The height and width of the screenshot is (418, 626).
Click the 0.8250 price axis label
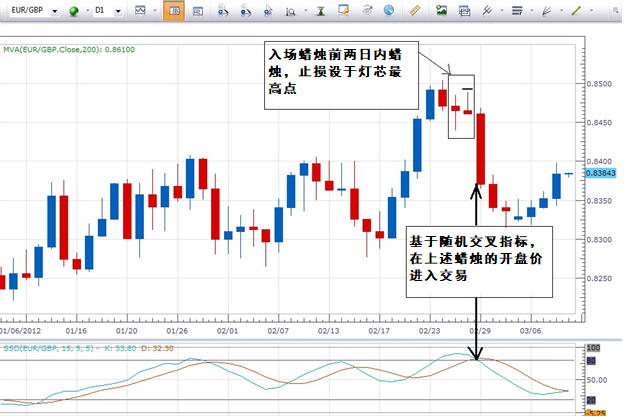(599, 279)
